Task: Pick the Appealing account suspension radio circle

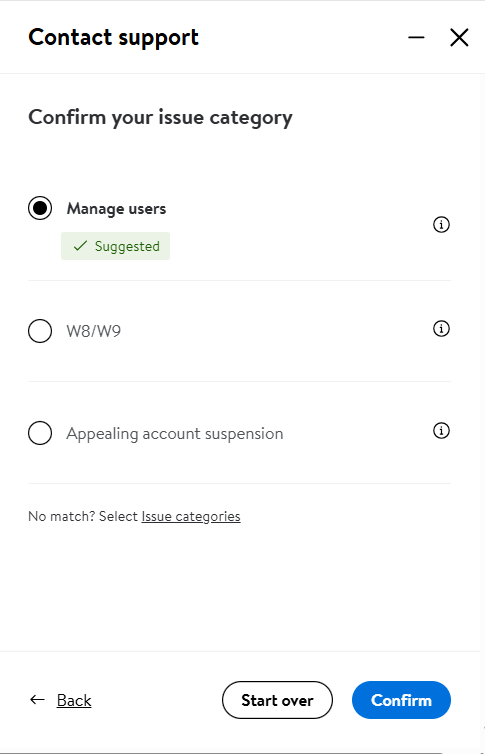Action: [x=40, y=433]
